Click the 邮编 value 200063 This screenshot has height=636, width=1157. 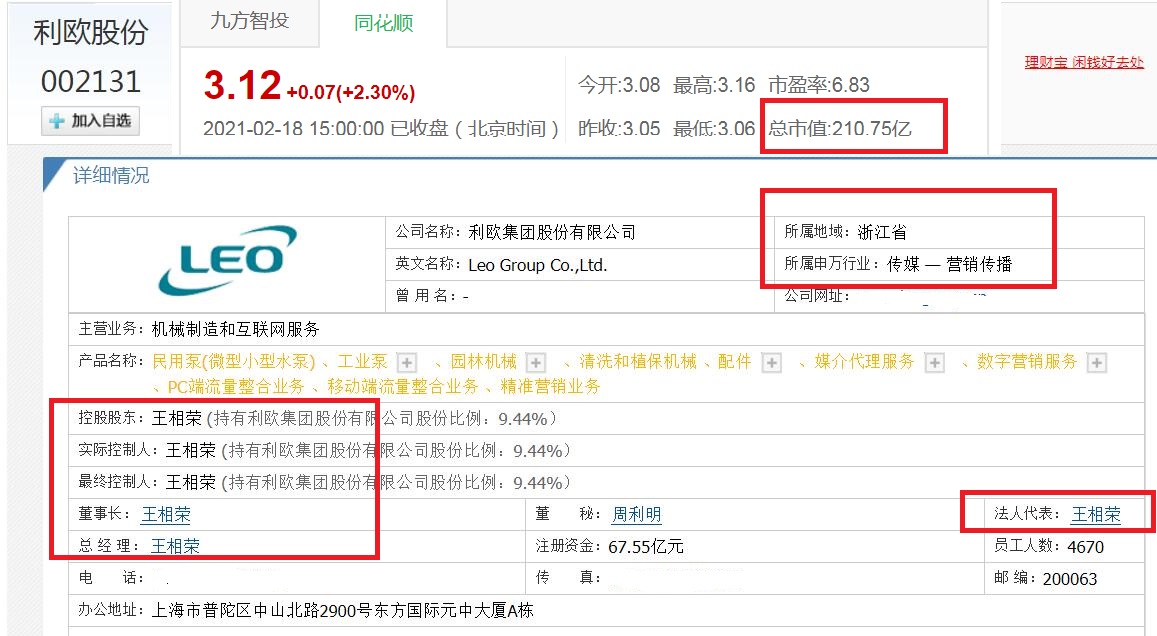[1070, 579]
